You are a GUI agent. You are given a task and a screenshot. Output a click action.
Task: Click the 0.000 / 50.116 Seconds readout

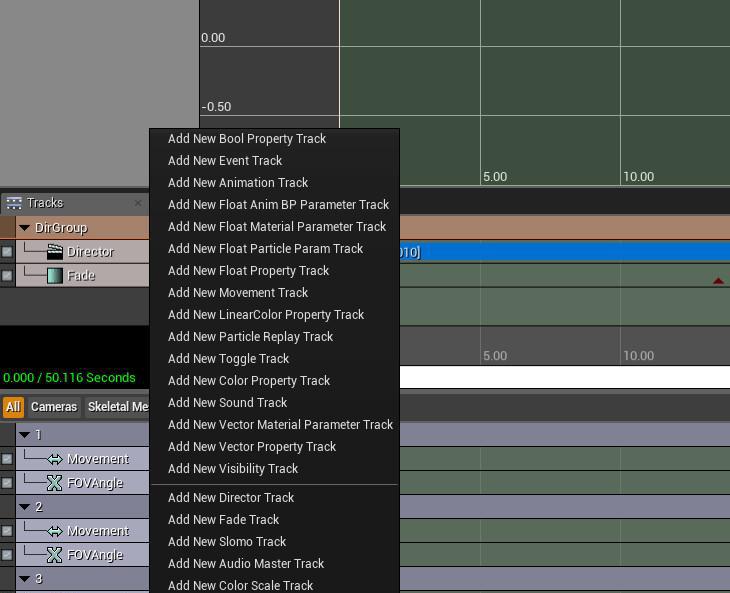click(69, 377)
